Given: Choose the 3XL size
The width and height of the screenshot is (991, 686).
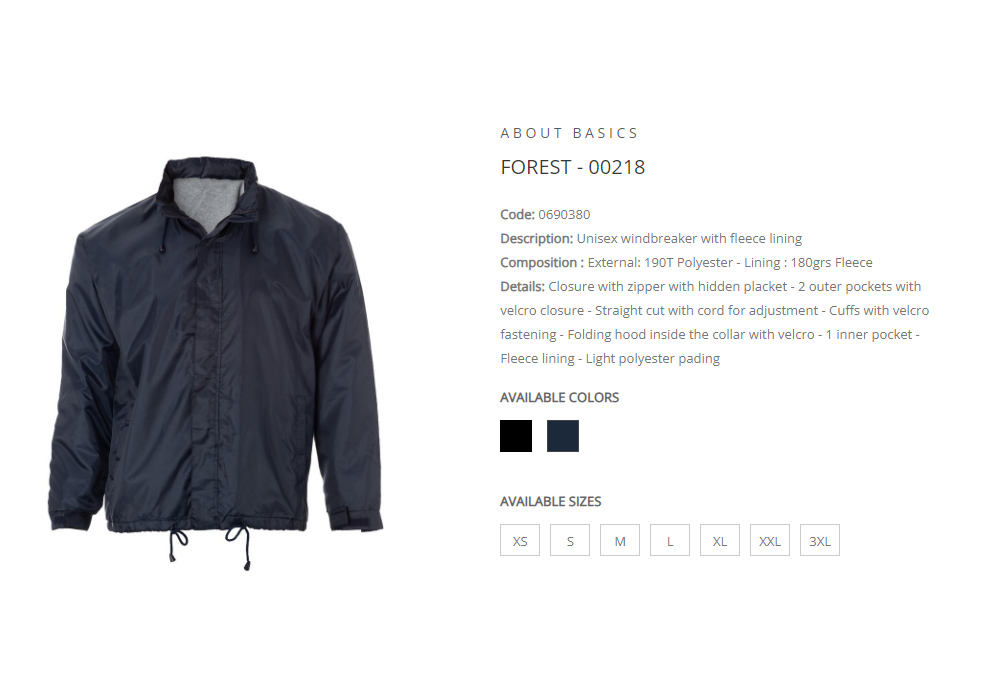Looking at the screenshot, I should (x=820, y=540).
